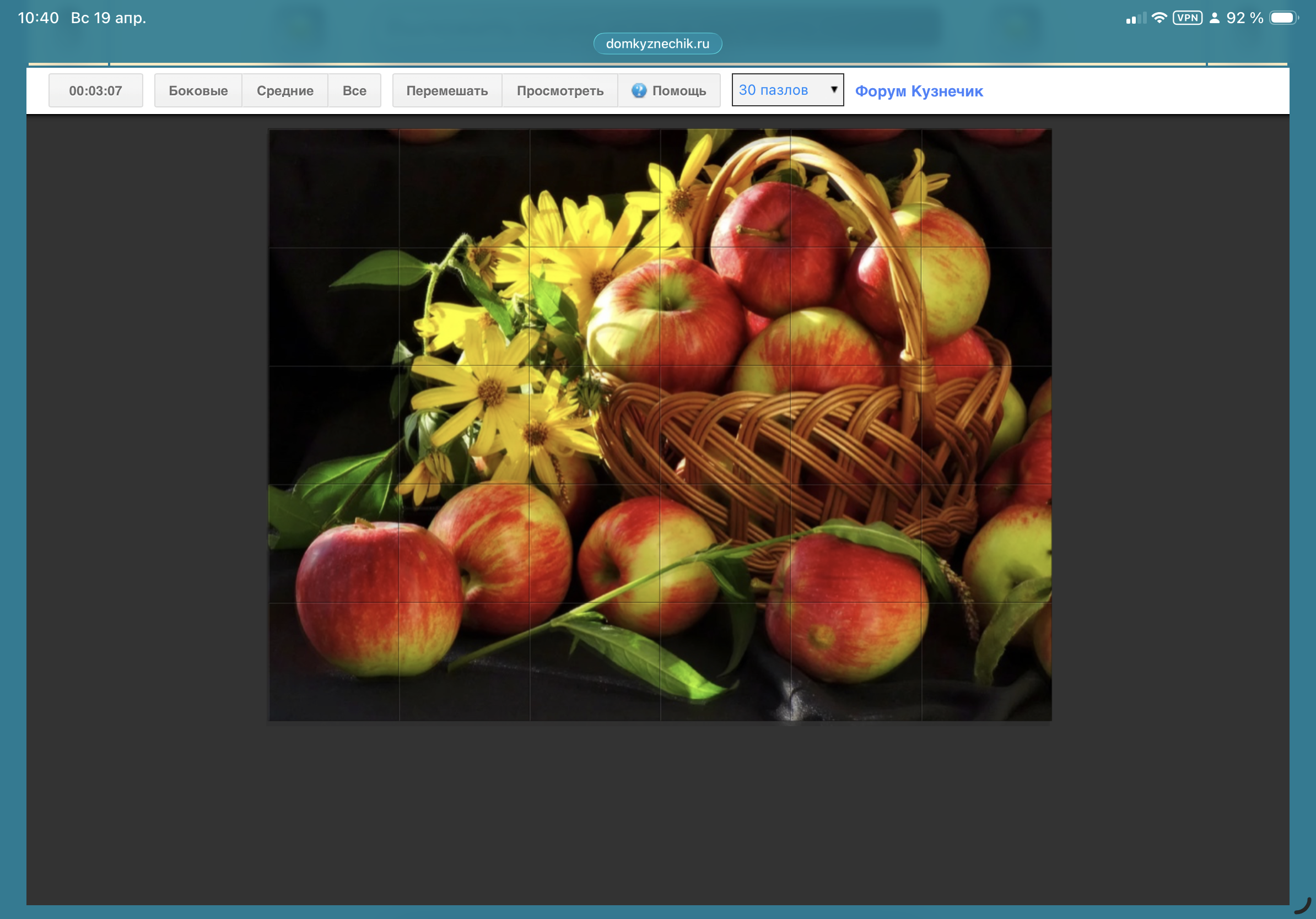The width and height of the screenshot is (1316, 919).
Task: Click the 00:03:07 timer display
Action: [x=96, y=90]
